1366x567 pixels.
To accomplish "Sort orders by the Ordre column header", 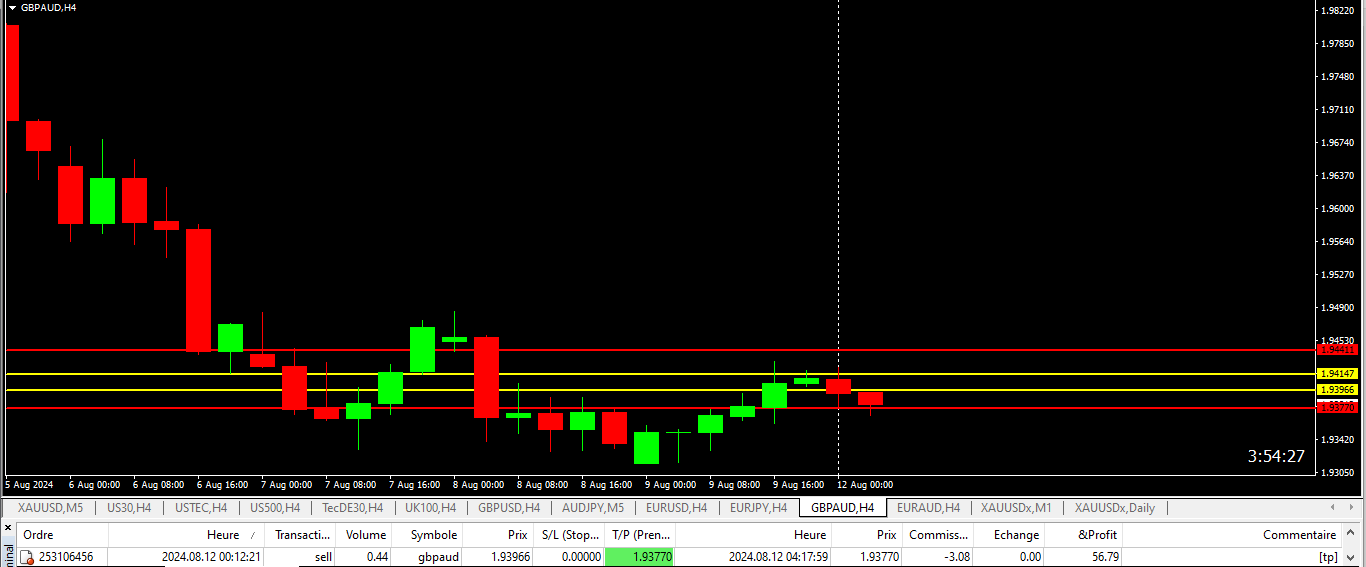I will [x=38, y=535].
